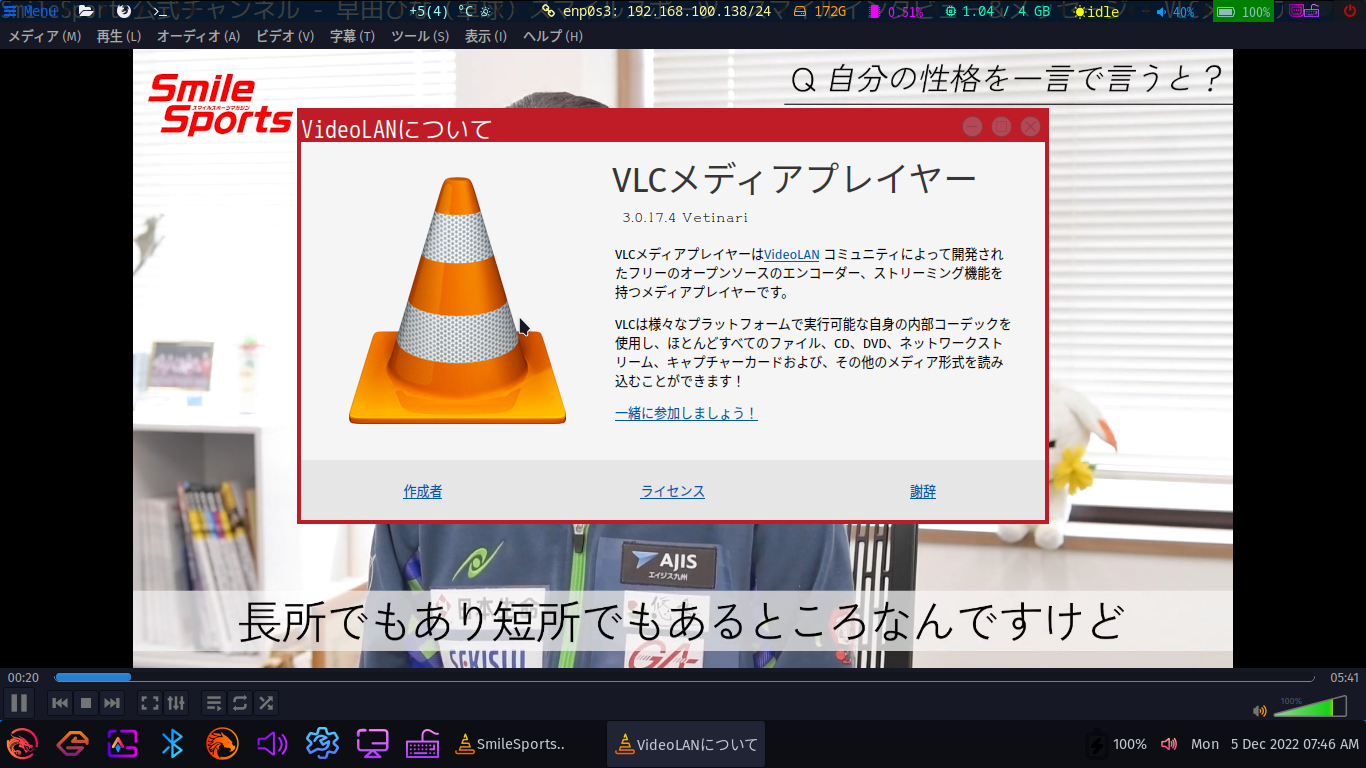
Task: Launch terminal icon in top bar
Action: pyautogui.click(x=160, y=12)
